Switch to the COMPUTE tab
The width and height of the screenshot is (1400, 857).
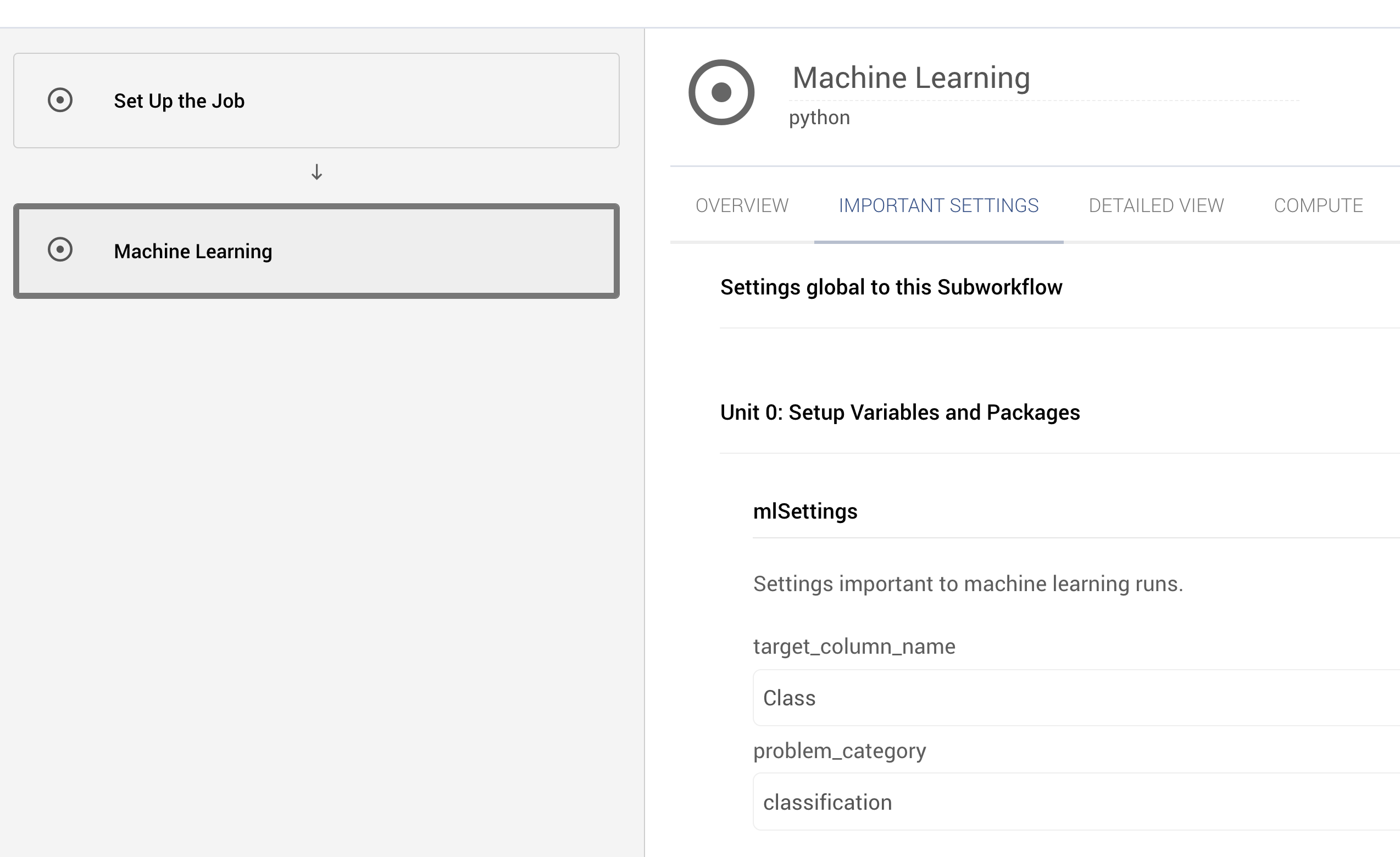pos(1318,205)
